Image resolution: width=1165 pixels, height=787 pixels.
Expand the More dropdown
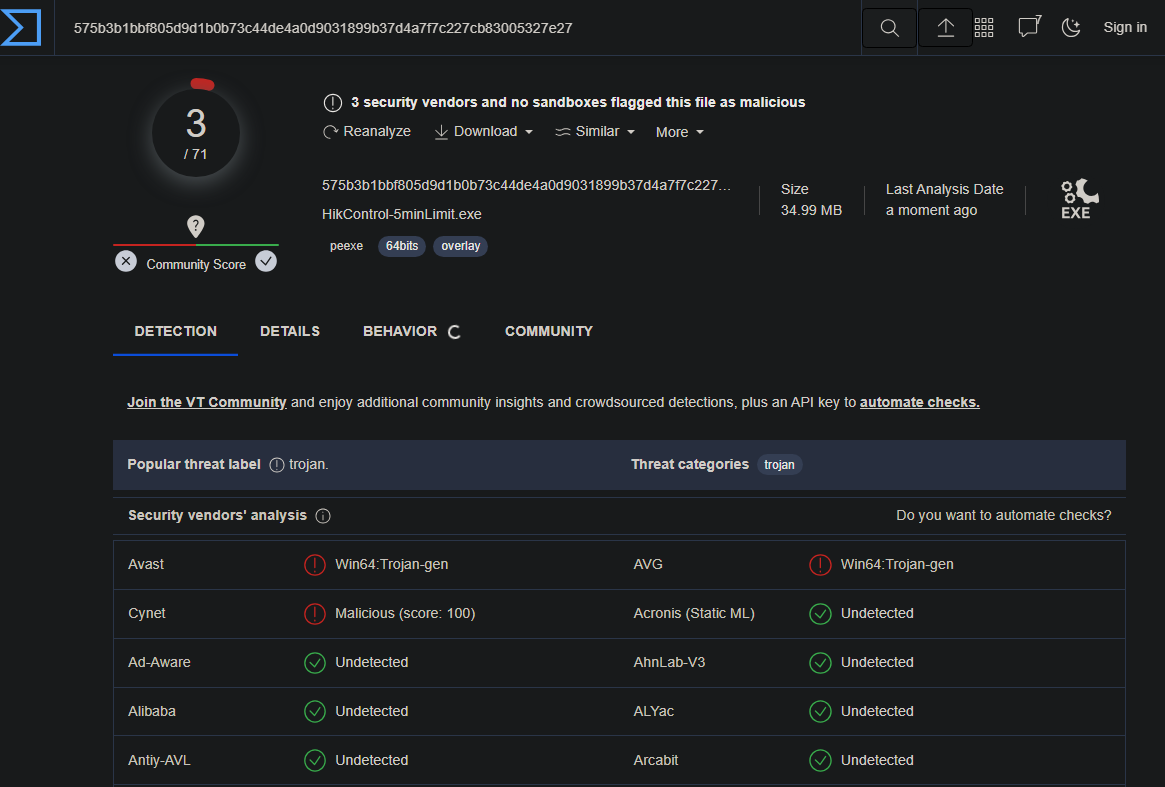(x=679, y=132)
